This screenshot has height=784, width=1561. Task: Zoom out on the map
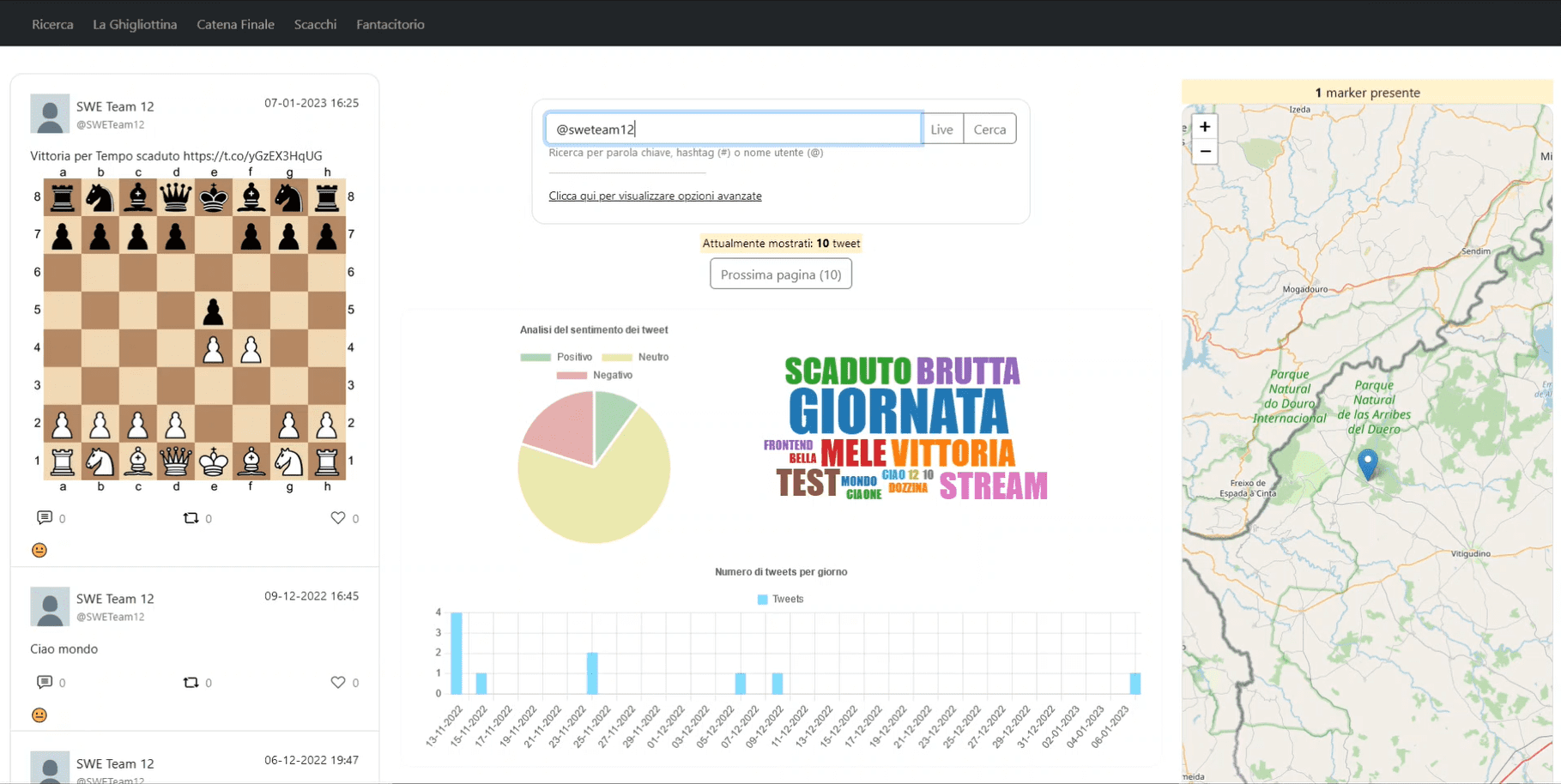(1205, 152)
